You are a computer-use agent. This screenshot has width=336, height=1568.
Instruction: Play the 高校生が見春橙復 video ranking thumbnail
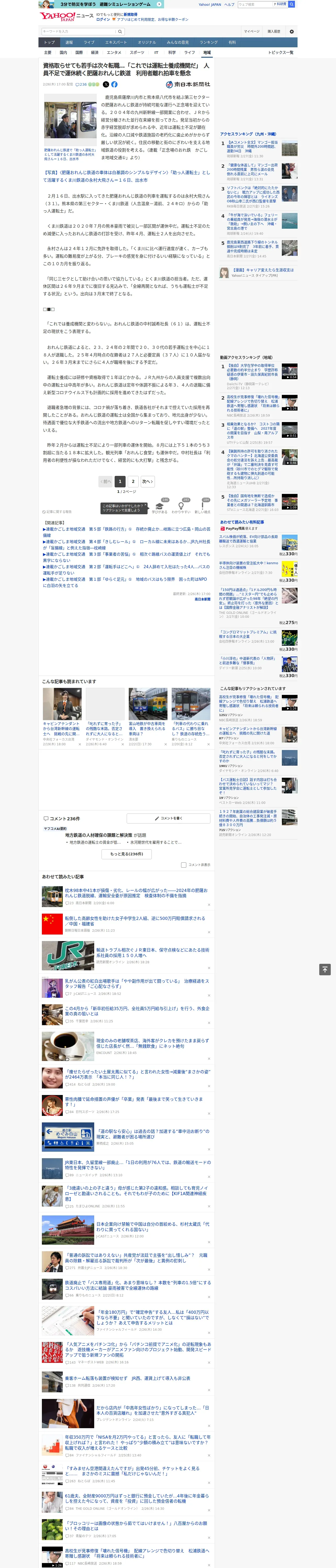point(289,403)
